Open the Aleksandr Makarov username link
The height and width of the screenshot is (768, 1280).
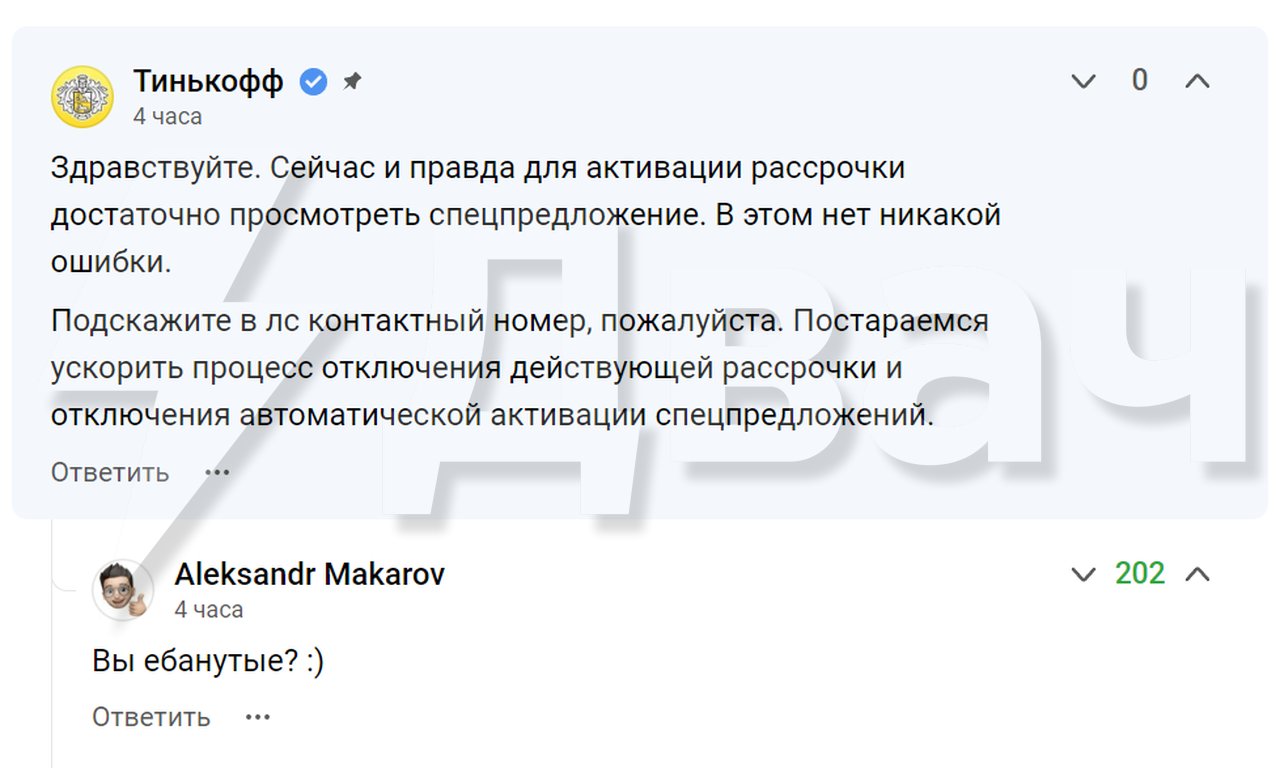point(310,574)
